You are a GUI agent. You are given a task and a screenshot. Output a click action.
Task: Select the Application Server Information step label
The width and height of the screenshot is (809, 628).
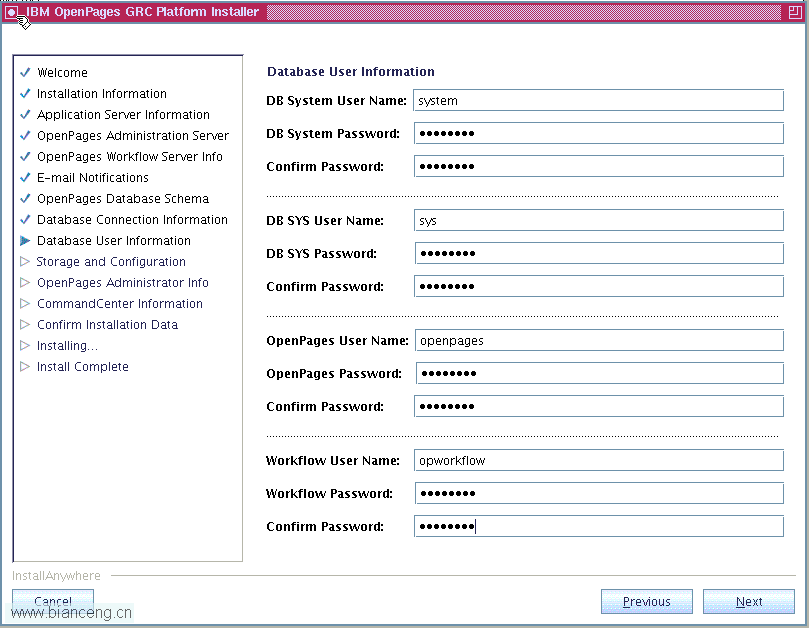coord(123,115)
